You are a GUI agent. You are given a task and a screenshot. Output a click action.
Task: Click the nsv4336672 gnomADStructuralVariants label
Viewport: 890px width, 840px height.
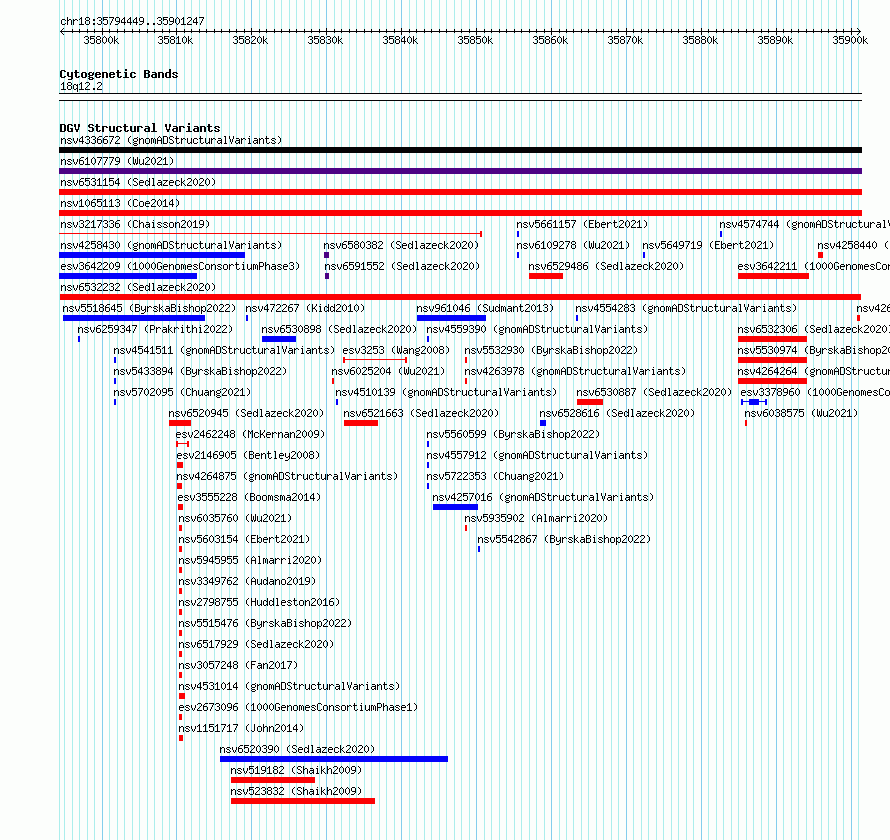point(171,140)
